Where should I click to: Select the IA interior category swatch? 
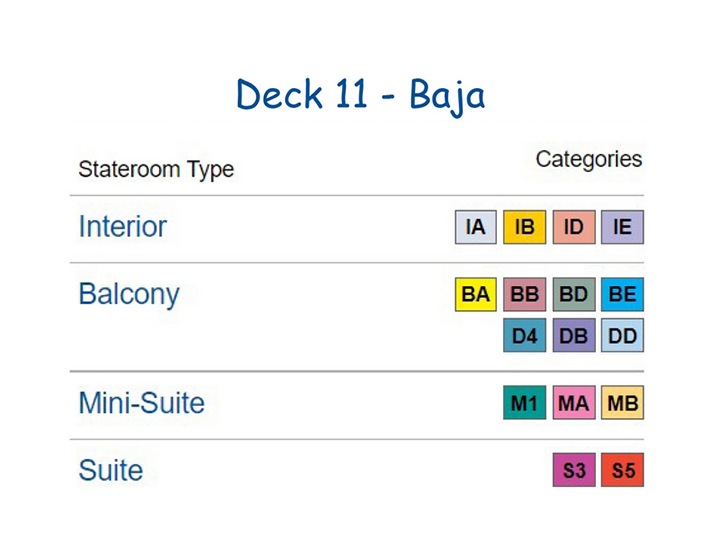click(476, 227)
